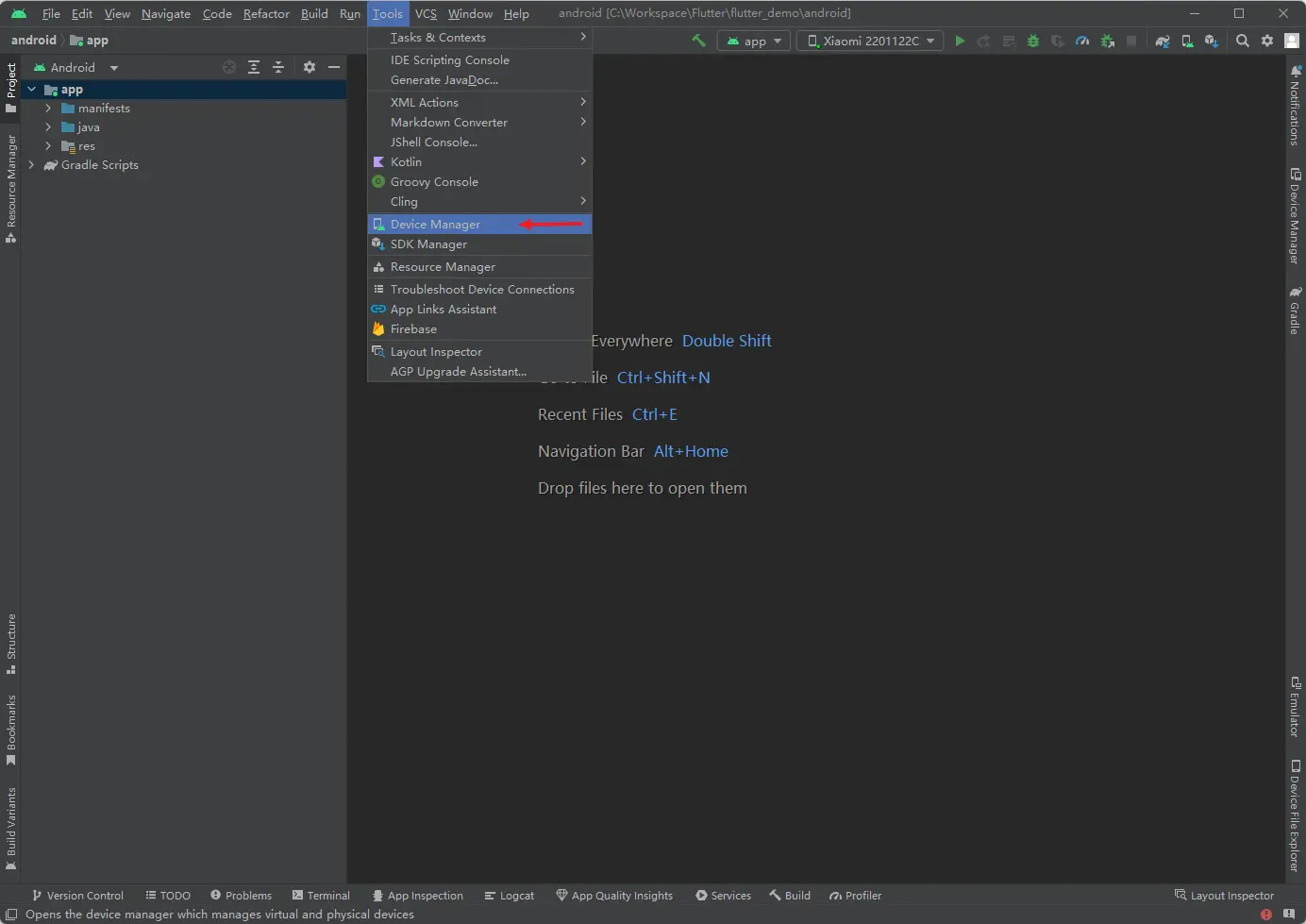Select Device Manager from Tools menu
The image size is (1306, 924).
coord(435,225)
